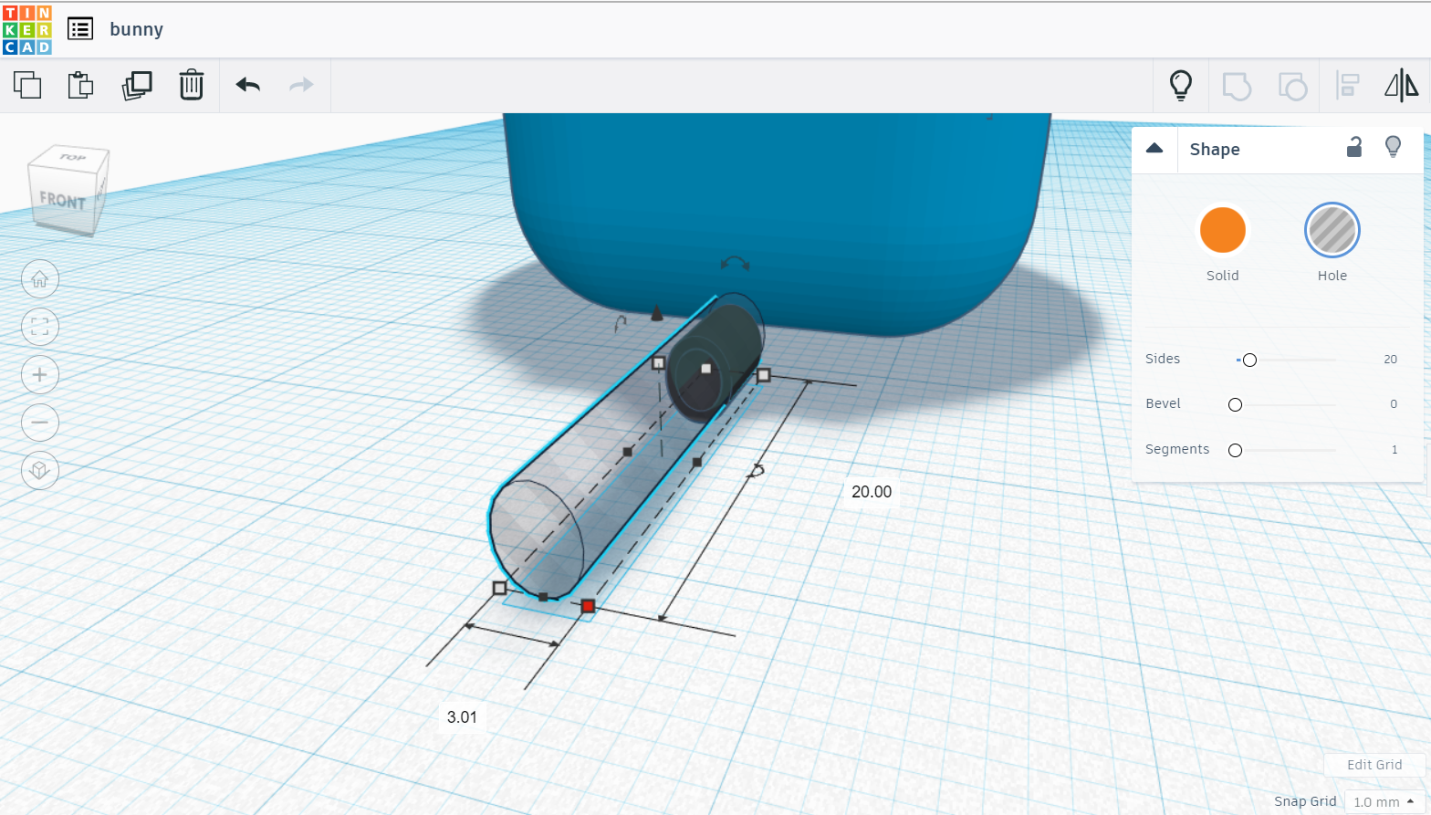Duplicate and repeat the shape
Viewport: 1431px width, 815px height.
[136, 85]
